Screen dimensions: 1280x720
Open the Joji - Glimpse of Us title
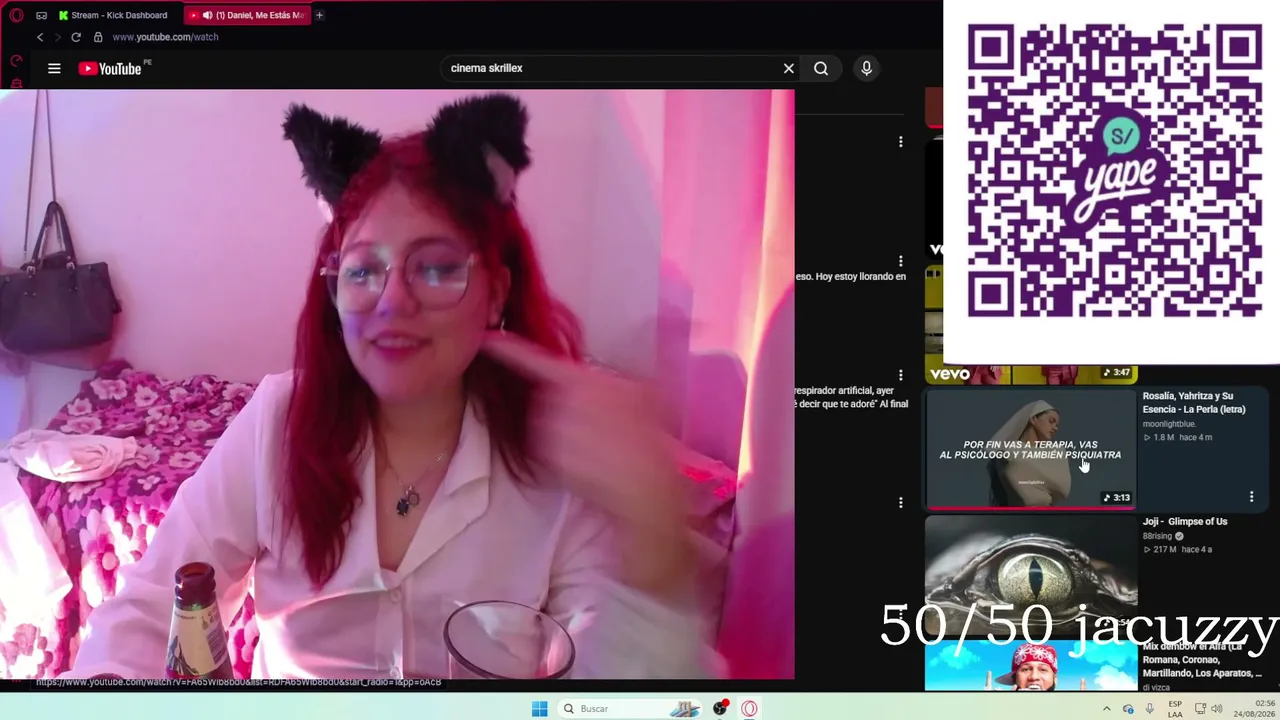click(1185, 521)
